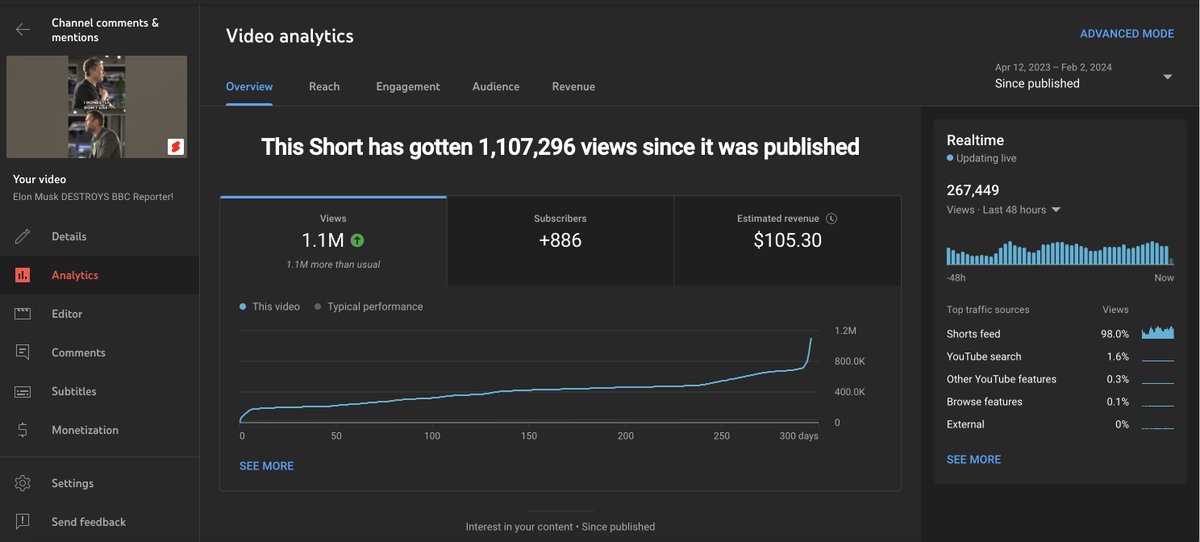Click the Channel comments & mentions heading
Viewport: 1200px width, 542px height.
click(x=105, y=30)
